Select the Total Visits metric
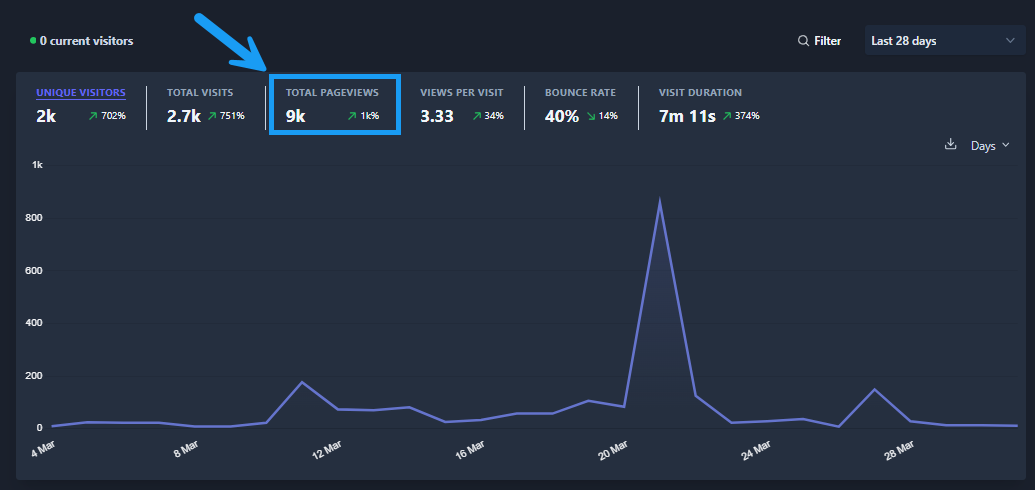This screenshot has height=490, width=1035. click(200, 93)
